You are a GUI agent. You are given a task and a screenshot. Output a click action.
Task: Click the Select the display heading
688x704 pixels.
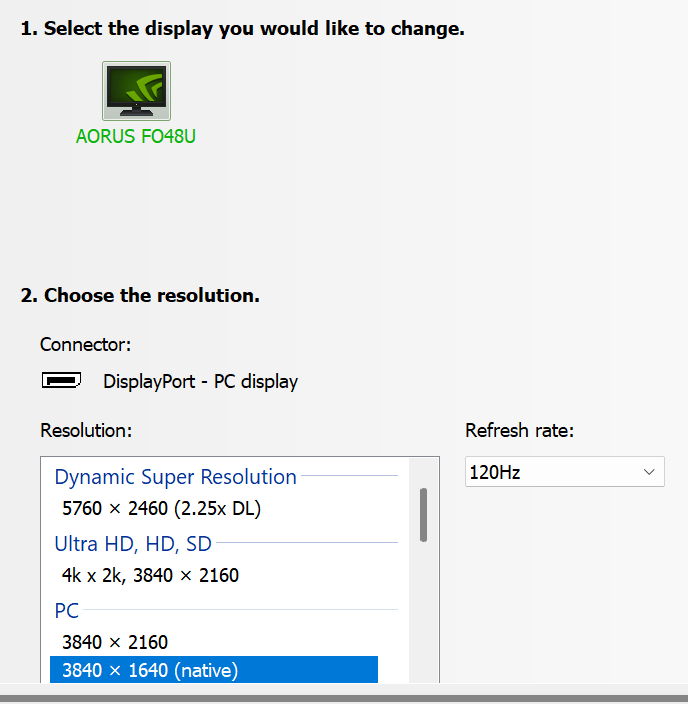tap(243, 29)
